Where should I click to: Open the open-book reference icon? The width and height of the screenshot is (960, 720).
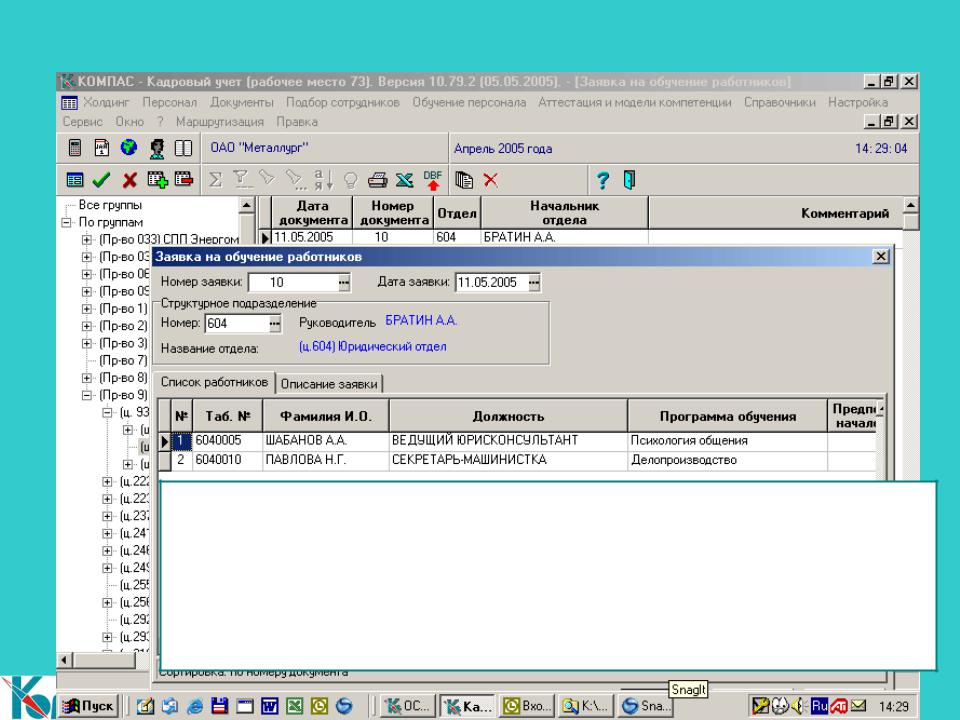point(184,148)
